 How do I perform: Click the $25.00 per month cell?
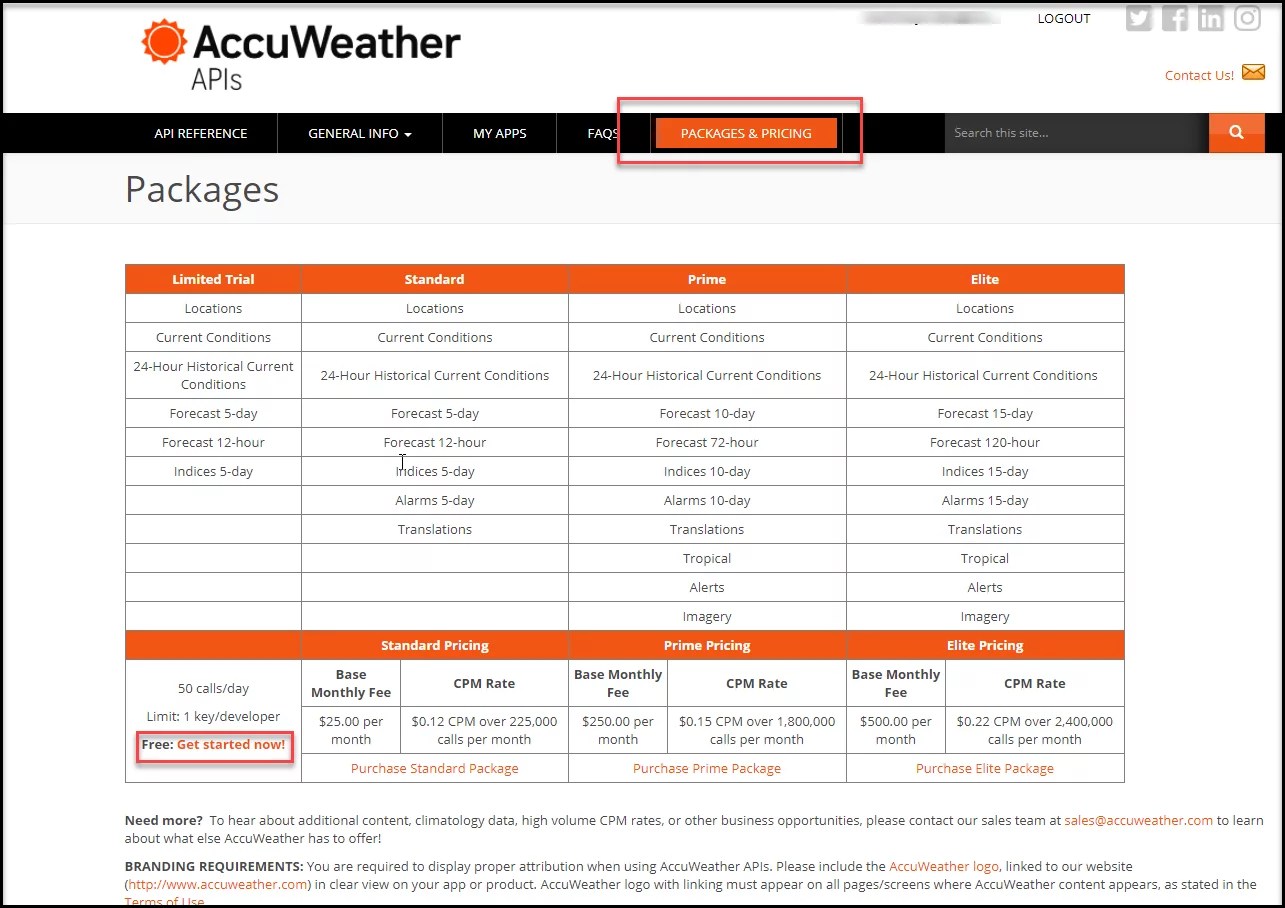pyautogui.click(x=351, y=730)
